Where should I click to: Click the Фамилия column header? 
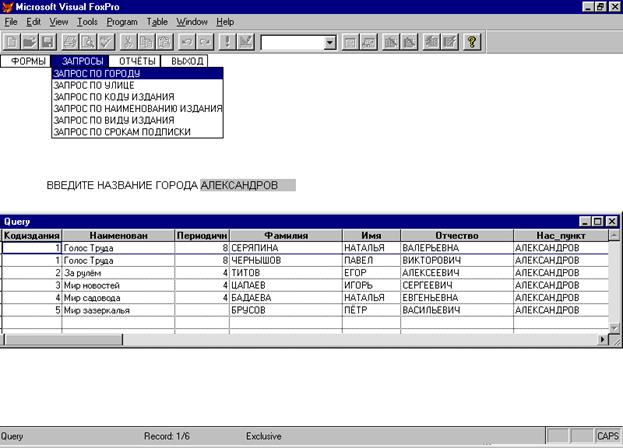point(285,235)
